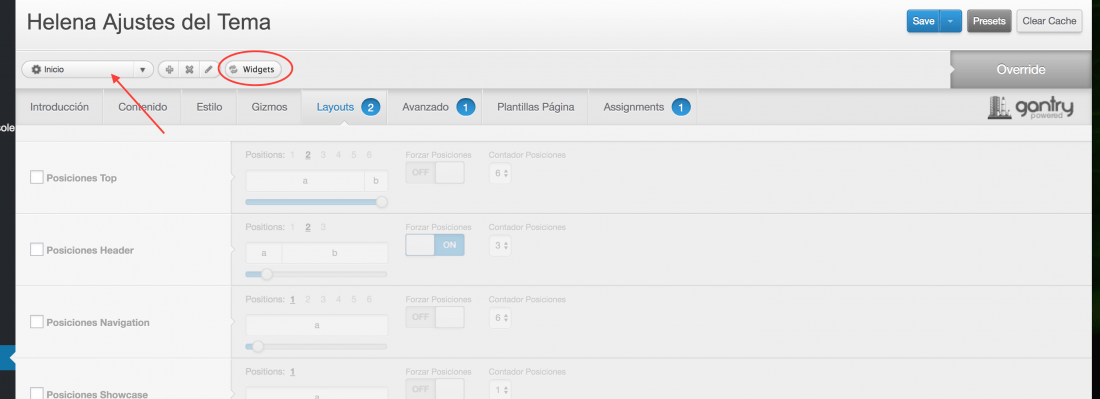The width and height of the screenshot is (1100, 399).
Task: Click the Avanzado tab badge showing 1
Action: 466,107
